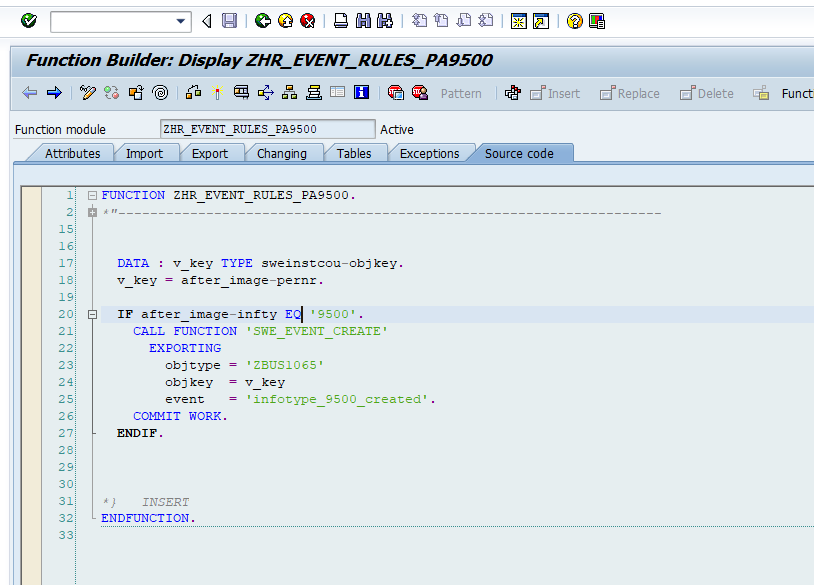The width and height of the screenshot is (814, 585).
Task: Click the blue left arrow in application toolbar
Action: (x=30, y=93)
